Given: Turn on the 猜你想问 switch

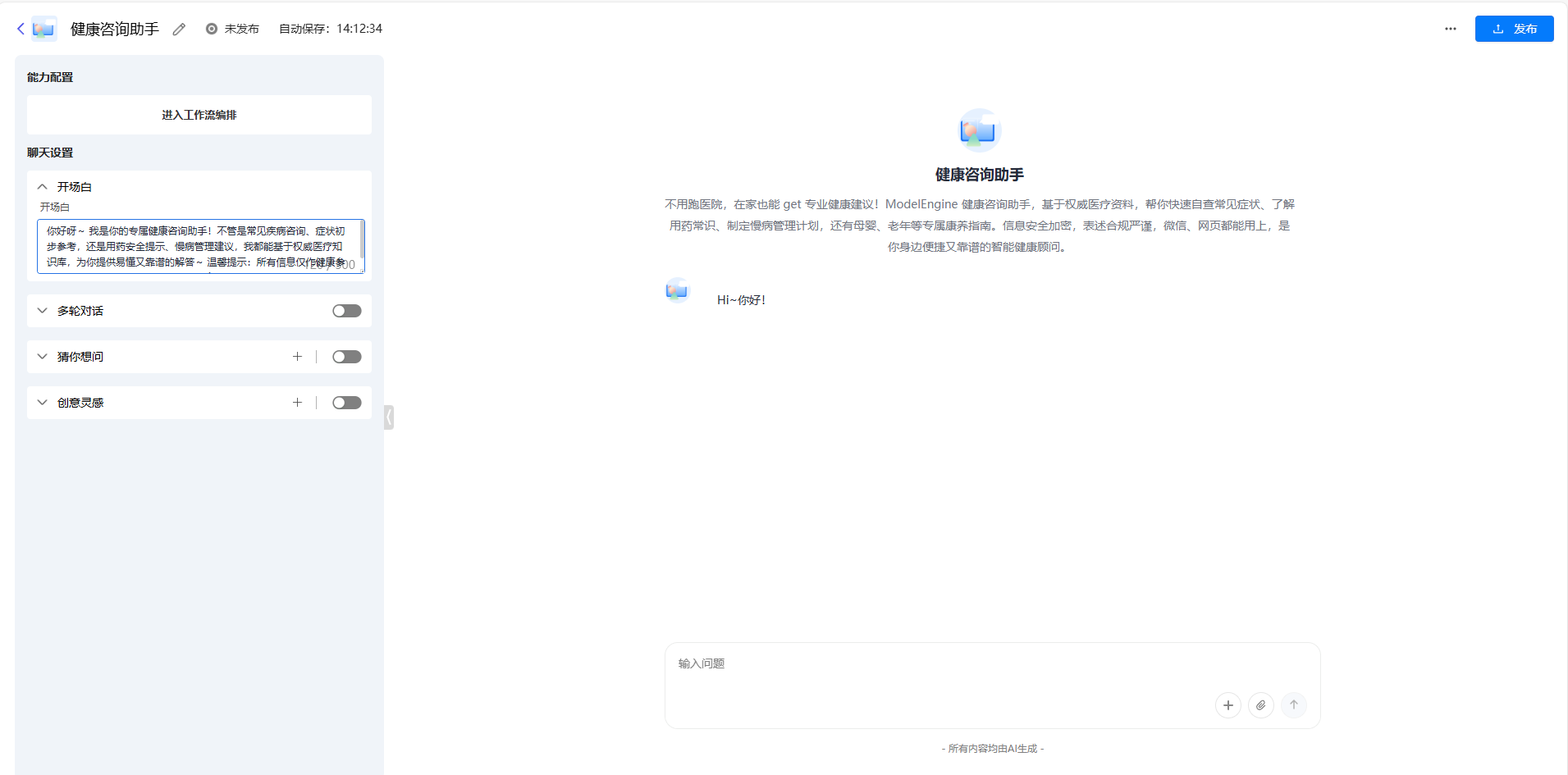Looking at the screenshot, I should click(x=346, y=356).
